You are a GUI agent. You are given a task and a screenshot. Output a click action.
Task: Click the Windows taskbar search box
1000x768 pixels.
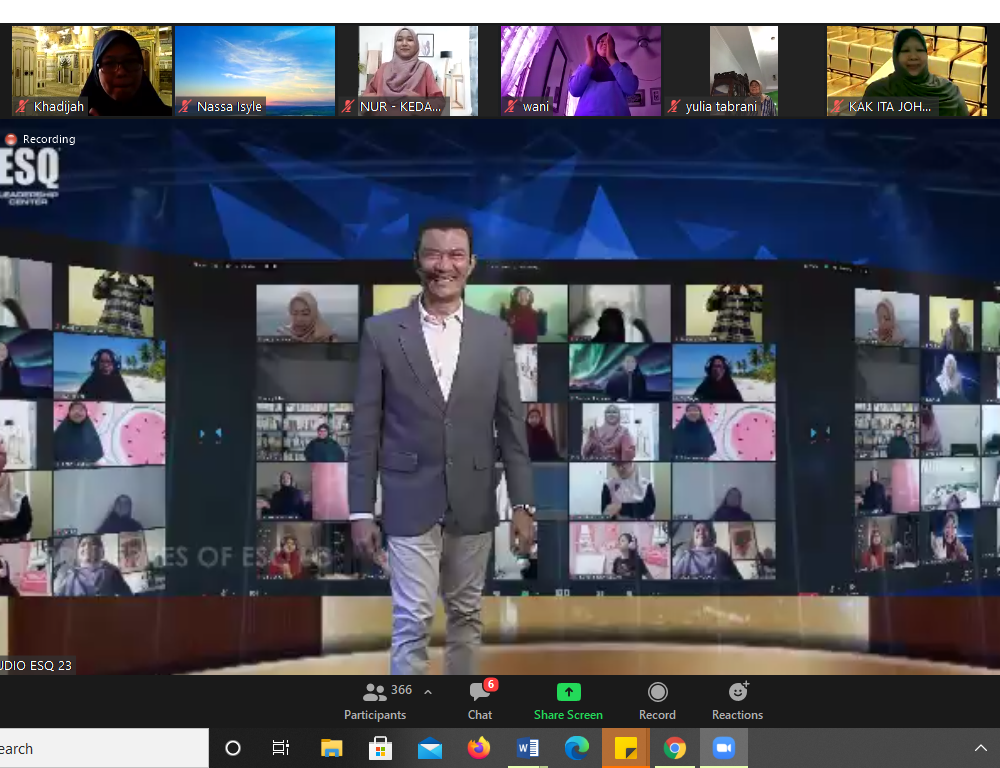[100, 748]
